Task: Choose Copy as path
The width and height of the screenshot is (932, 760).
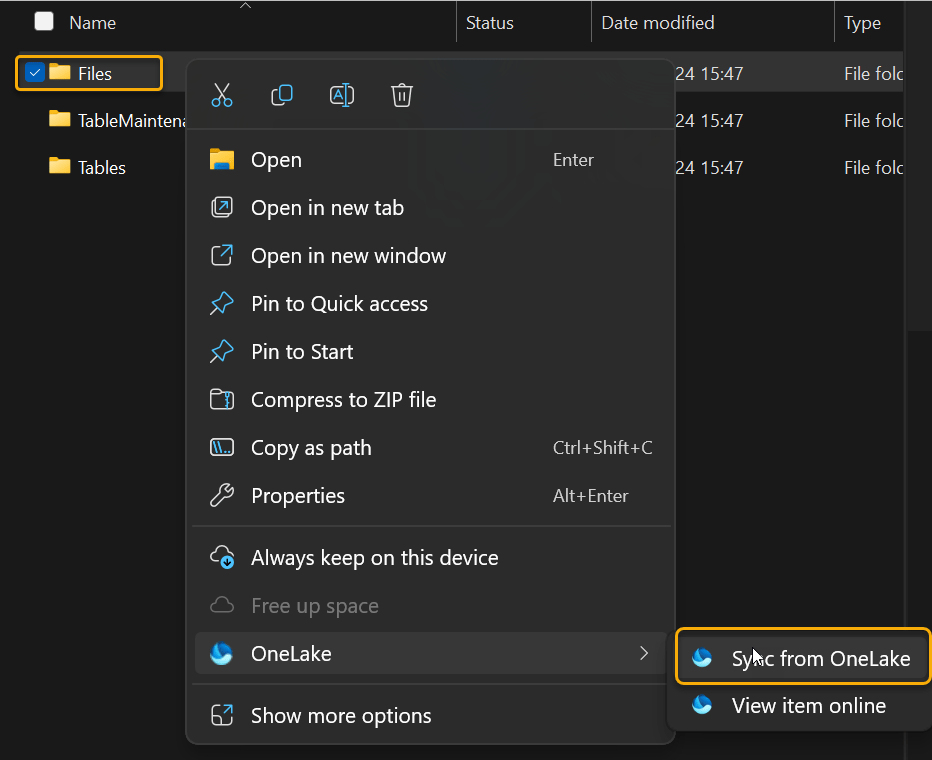Action: tap(310, 448)
